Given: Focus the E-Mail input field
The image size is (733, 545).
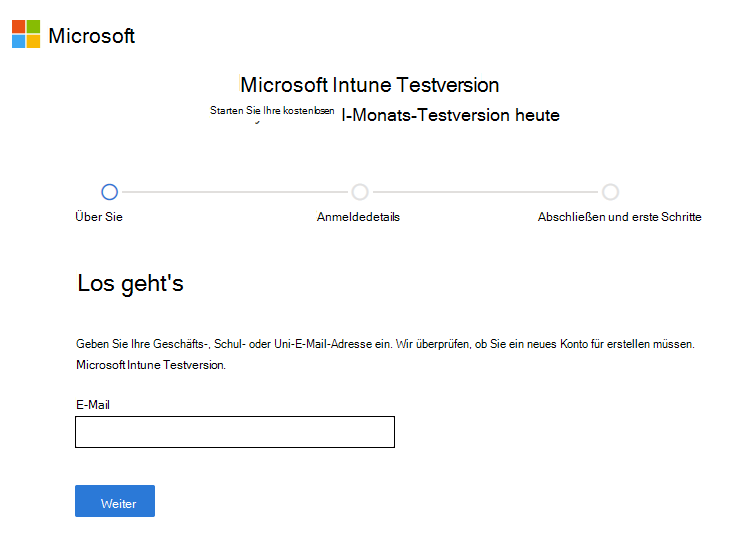Looking at the screenshot, I should point(235,432).
